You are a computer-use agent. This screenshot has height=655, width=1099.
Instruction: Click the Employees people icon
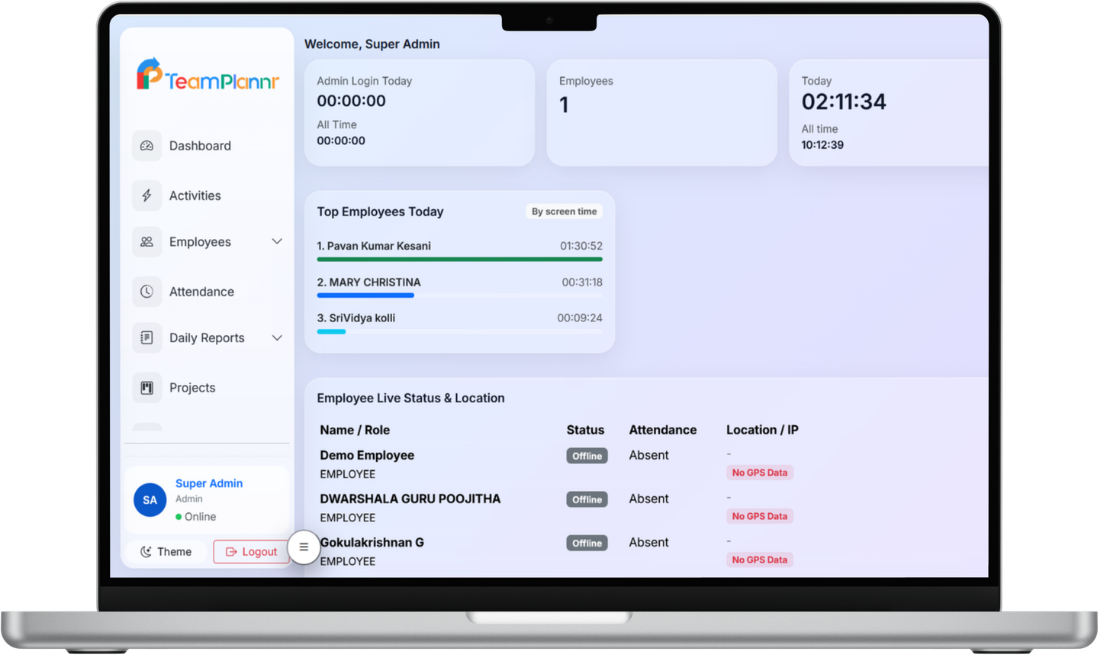147,242
